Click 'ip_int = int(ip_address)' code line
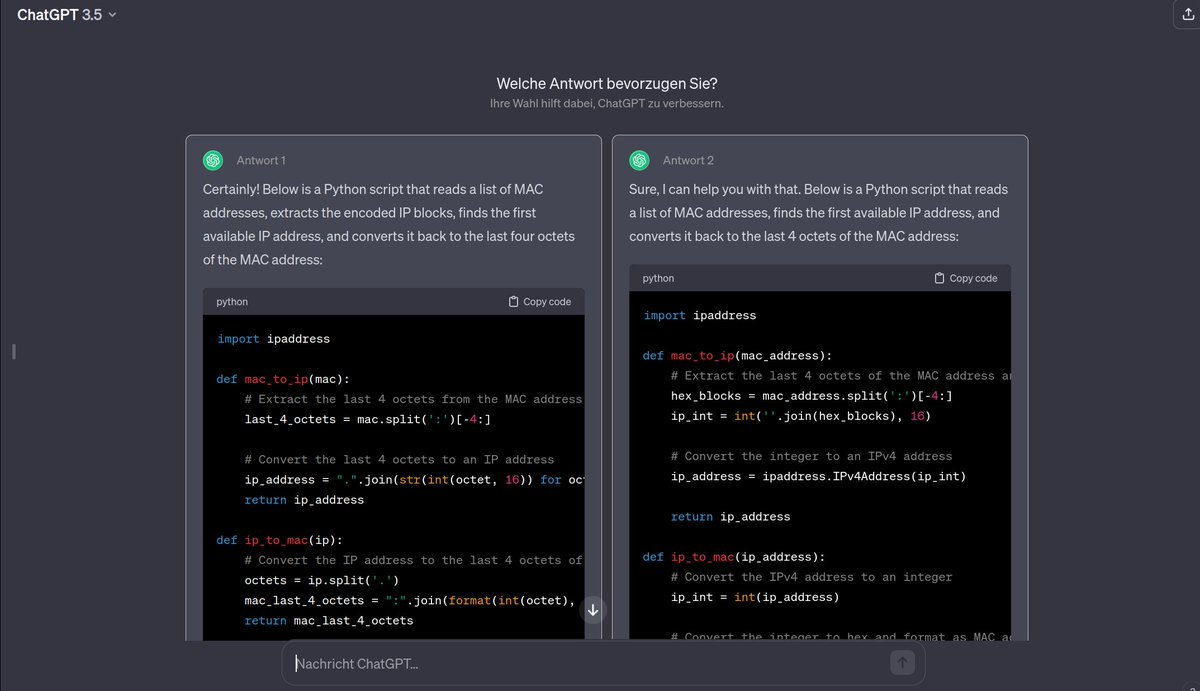 click(755, 597)
